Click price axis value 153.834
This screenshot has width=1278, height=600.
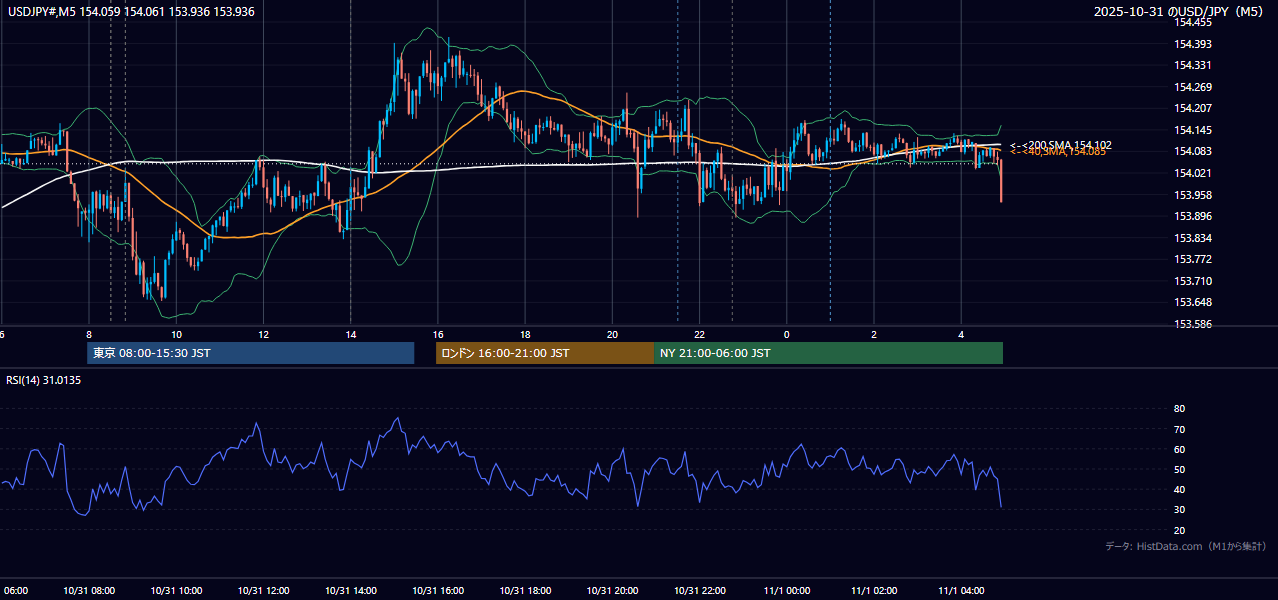[x=1193, y=238]
